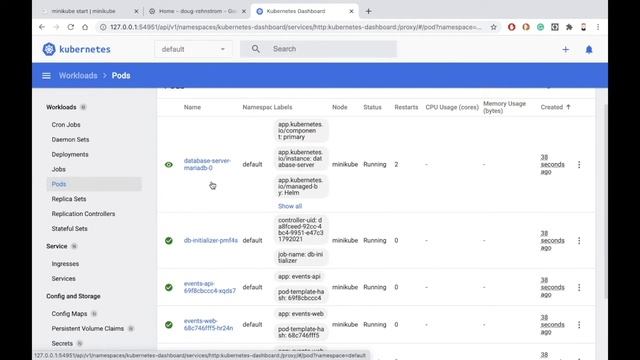Click 'job-name: db-initializer' label chip
This screenshot has width=640, height=360.
coord(301,257)
